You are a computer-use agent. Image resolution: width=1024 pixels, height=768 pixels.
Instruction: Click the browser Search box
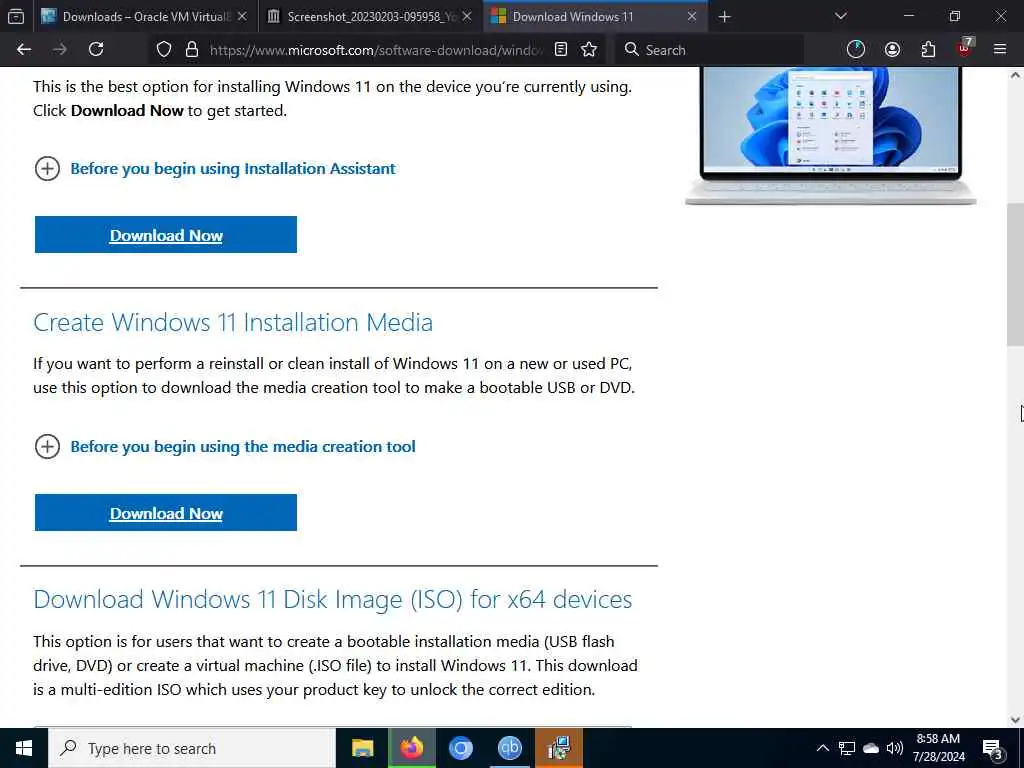[x=710, y=50]
